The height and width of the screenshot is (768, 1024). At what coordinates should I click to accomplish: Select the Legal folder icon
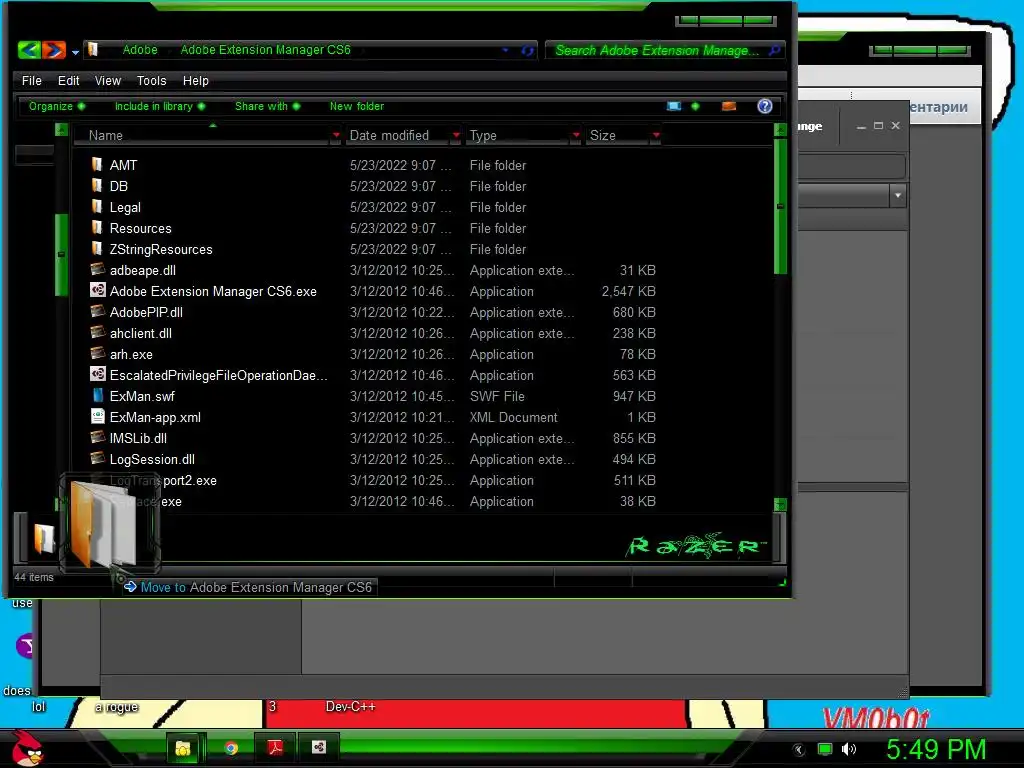[x=97, y=206]
